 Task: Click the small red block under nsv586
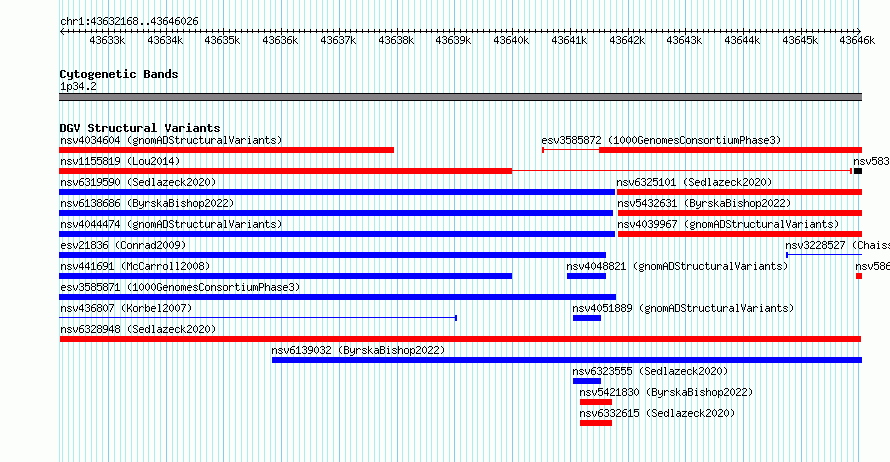859,276
